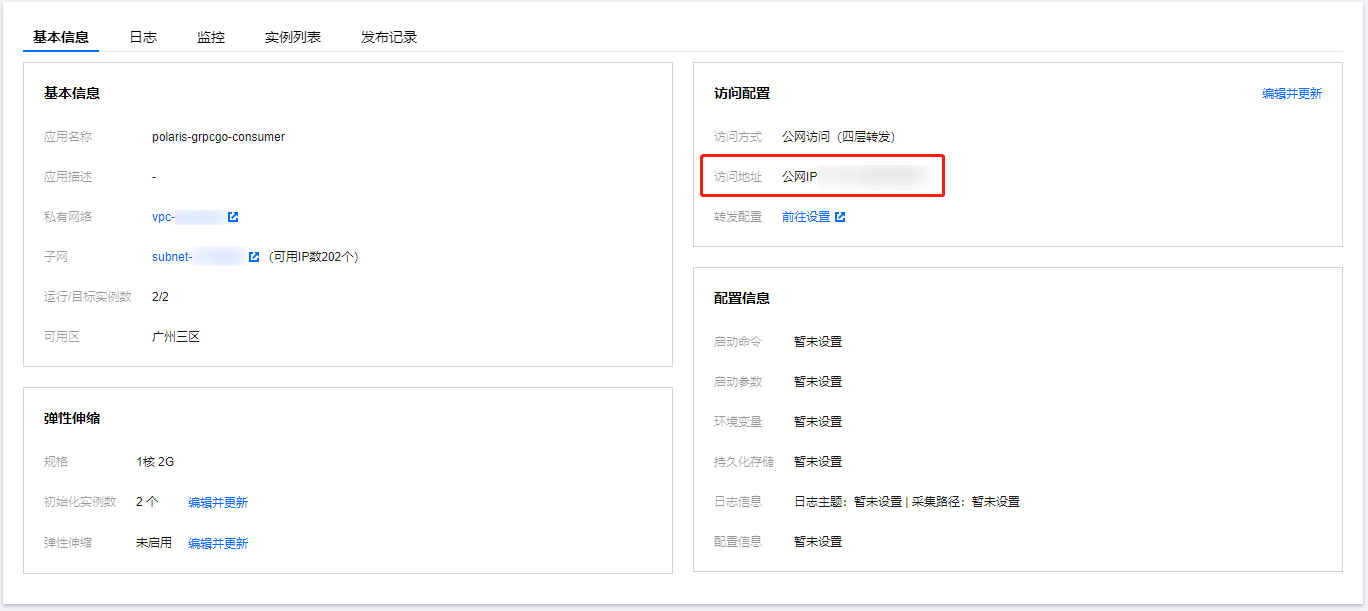Switch to the 基本信息 tab
The height and width of the screenshot is (611, 1368).
(61, 37)
